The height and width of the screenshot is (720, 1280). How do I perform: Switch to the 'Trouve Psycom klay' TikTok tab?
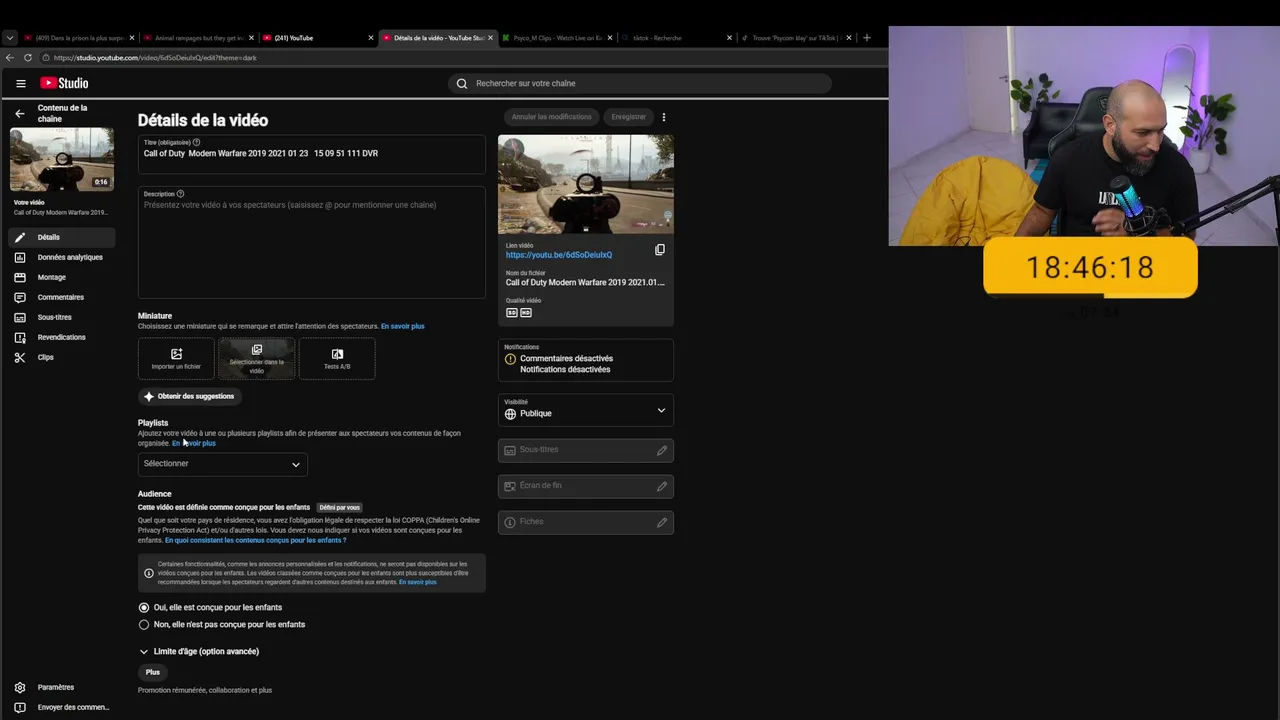click(796, 38)
